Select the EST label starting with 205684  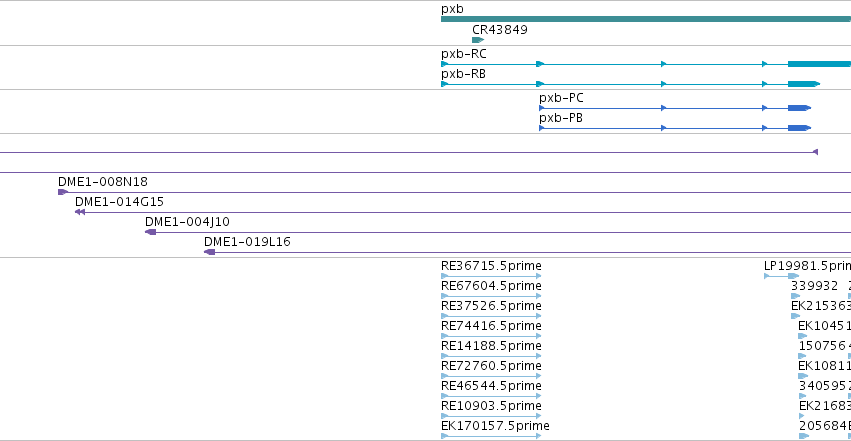[x=825, y=426]
